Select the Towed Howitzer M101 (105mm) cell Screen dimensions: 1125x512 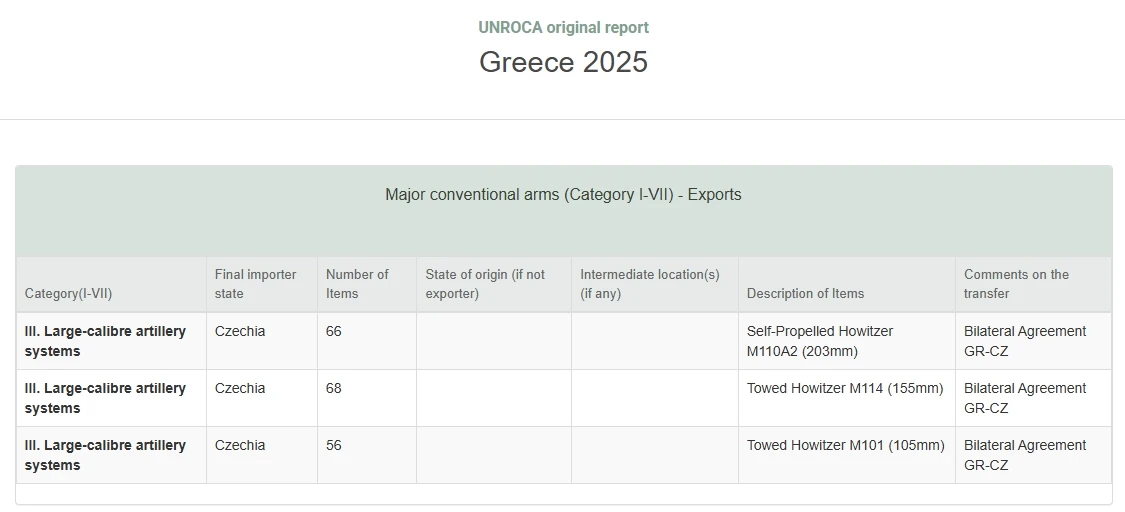(847, 455)
